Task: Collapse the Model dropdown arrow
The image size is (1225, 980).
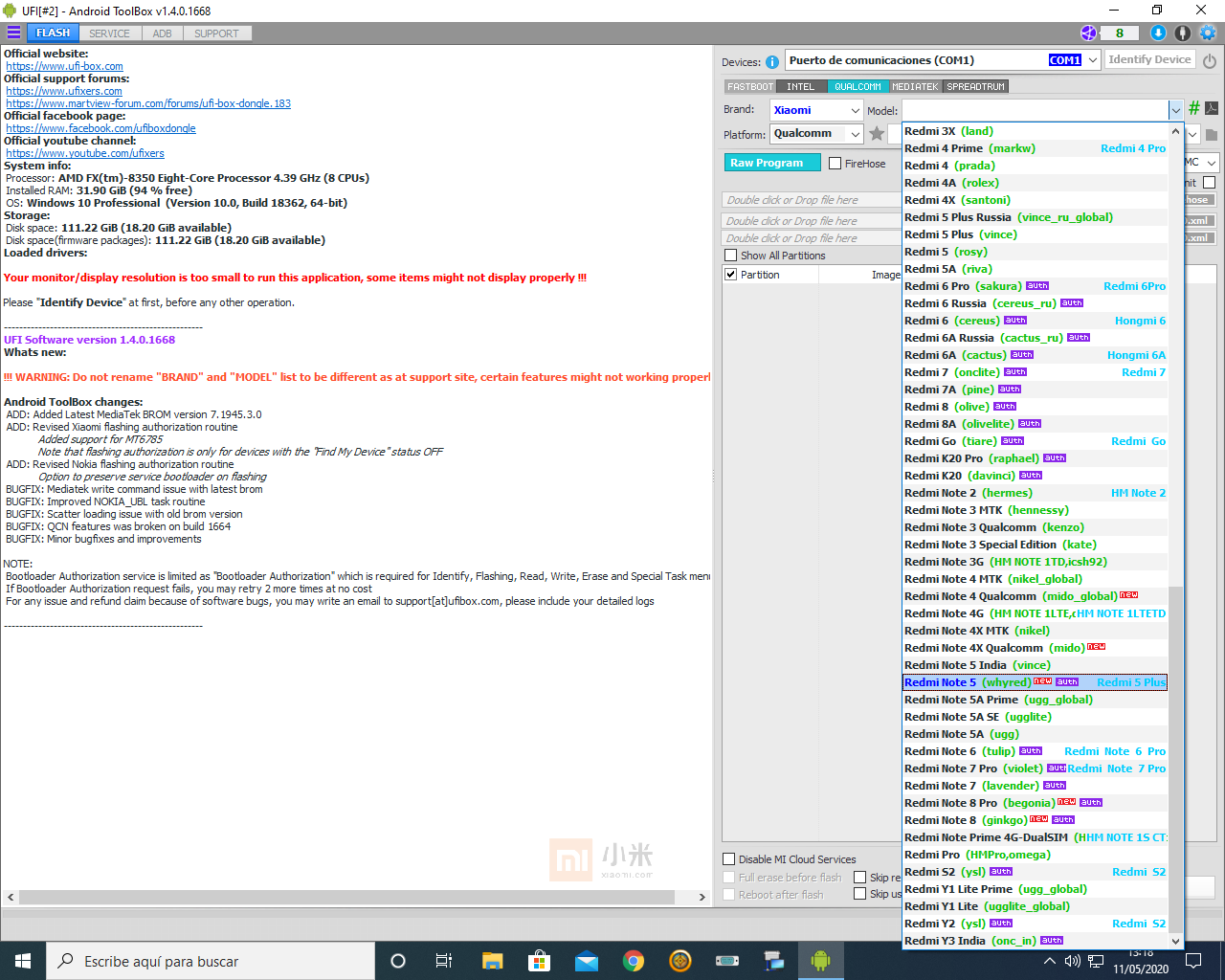Action: pos(1175,110)
